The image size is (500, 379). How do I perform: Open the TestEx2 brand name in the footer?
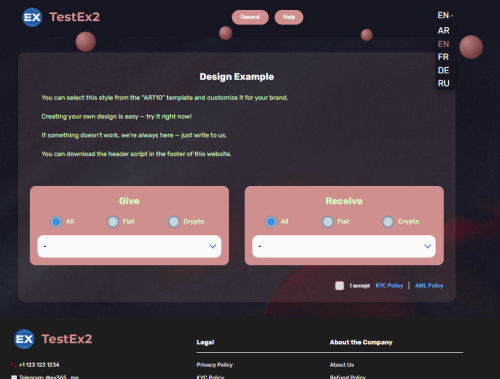pyautogui.click(x=67, y=339)
